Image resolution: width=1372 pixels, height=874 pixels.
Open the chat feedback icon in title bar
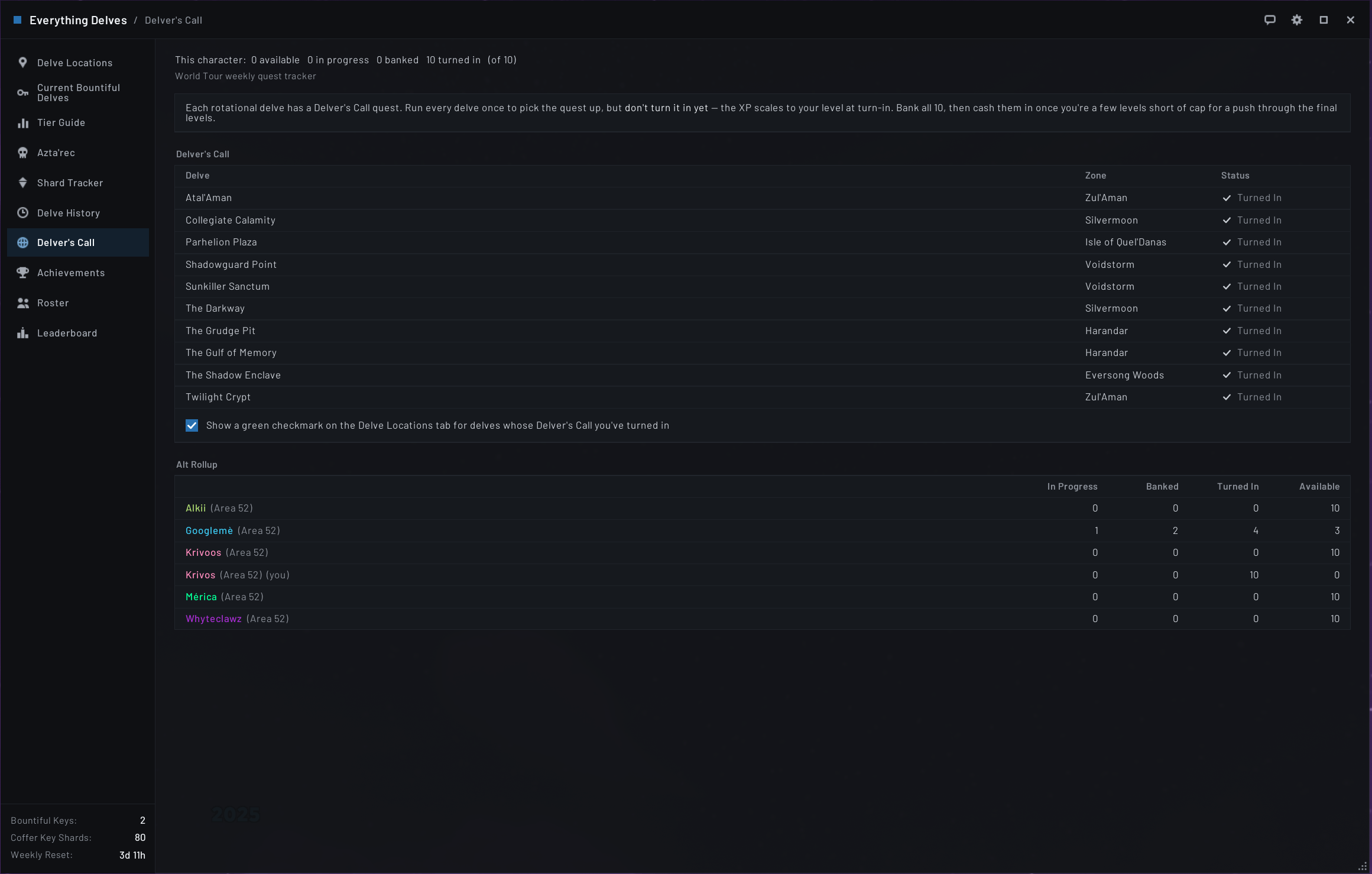(x=1270, y=20)
